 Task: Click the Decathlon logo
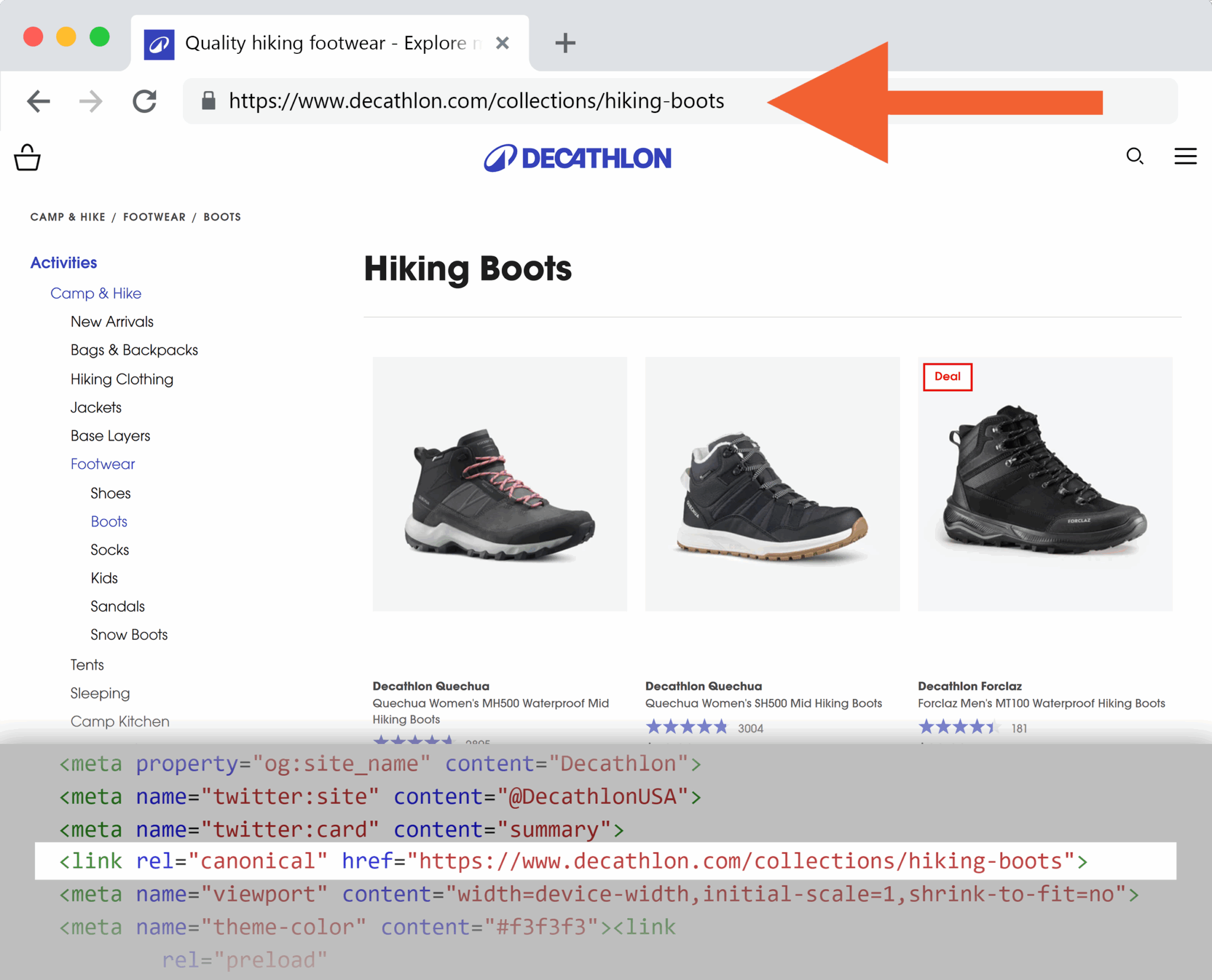click(578, 158)
